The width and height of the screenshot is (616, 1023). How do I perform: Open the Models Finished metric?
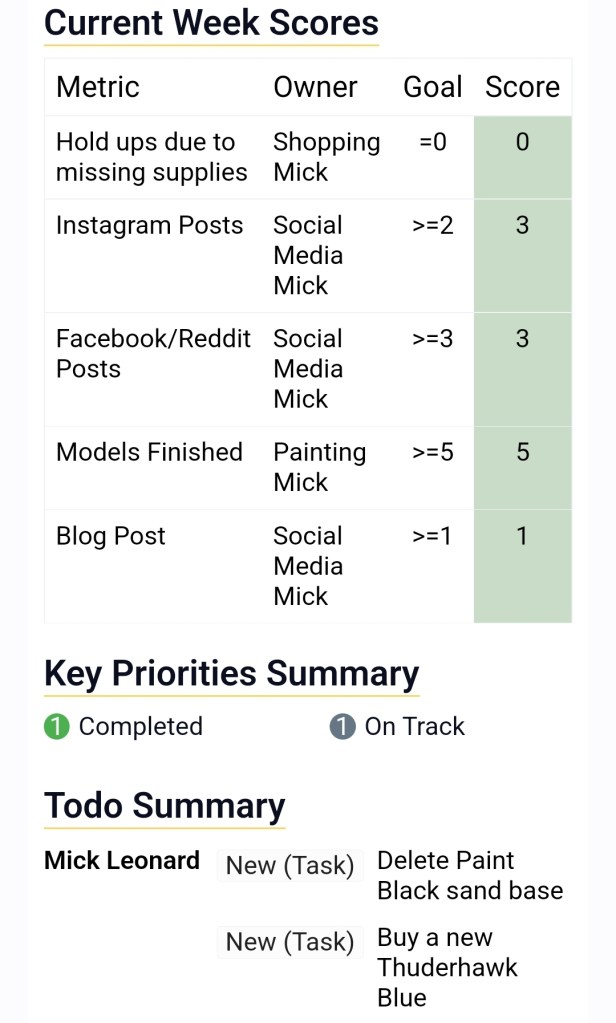click(149, 452)
